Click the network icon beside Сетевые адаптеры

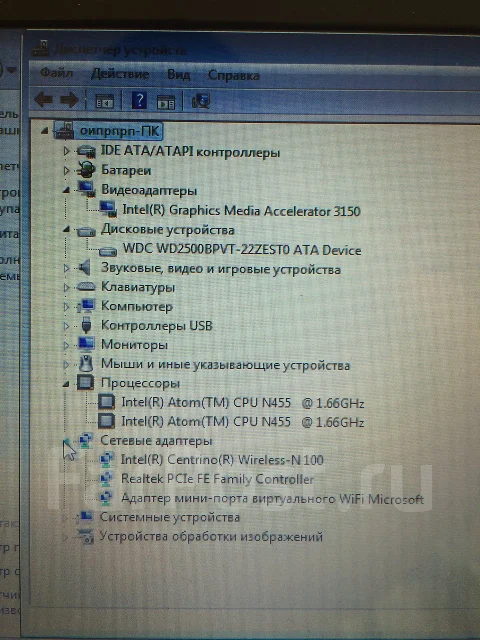click(86, 440)
